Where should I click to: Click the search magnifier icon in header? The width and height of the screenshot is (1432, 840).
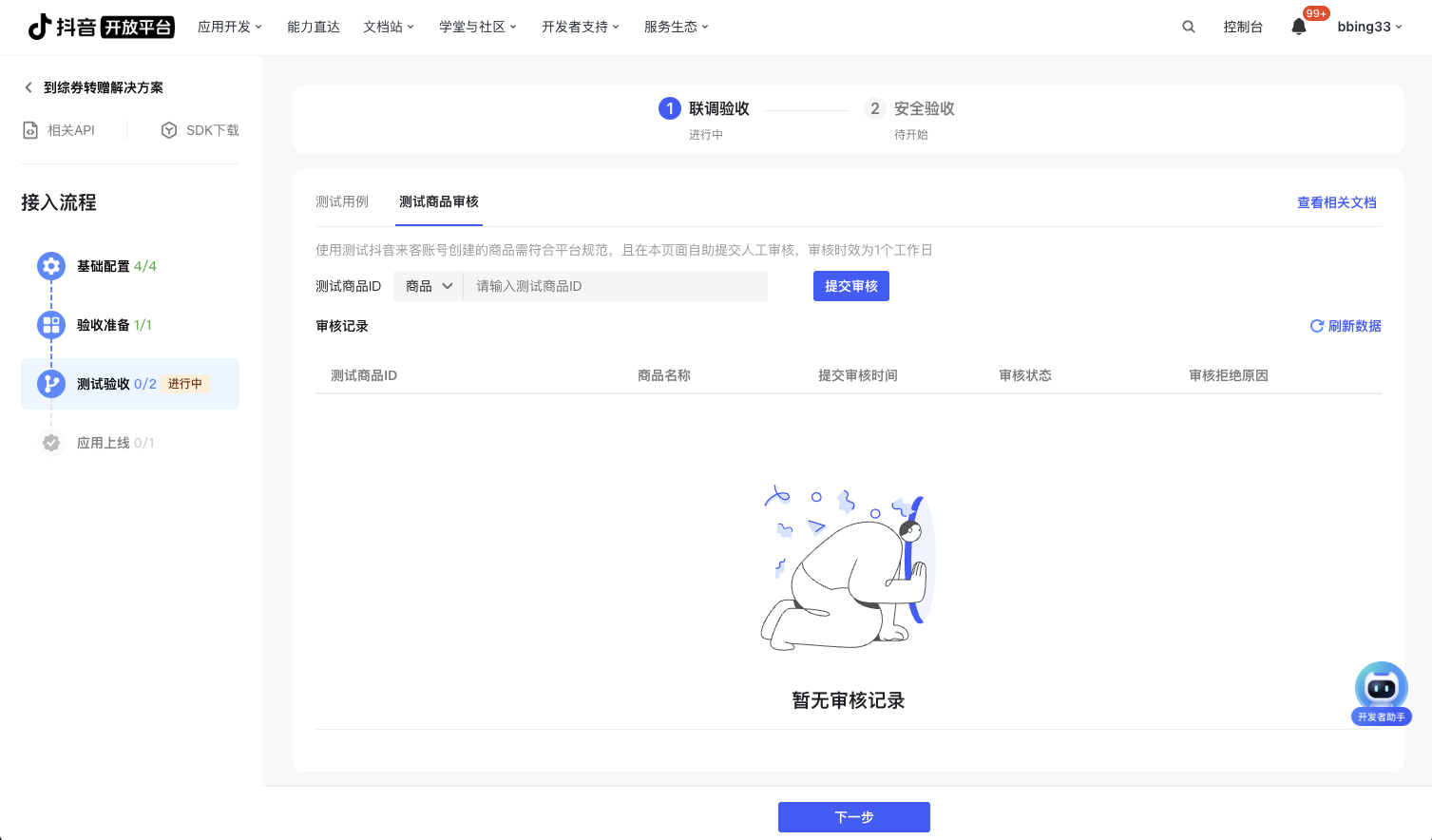pos(1188,27)
